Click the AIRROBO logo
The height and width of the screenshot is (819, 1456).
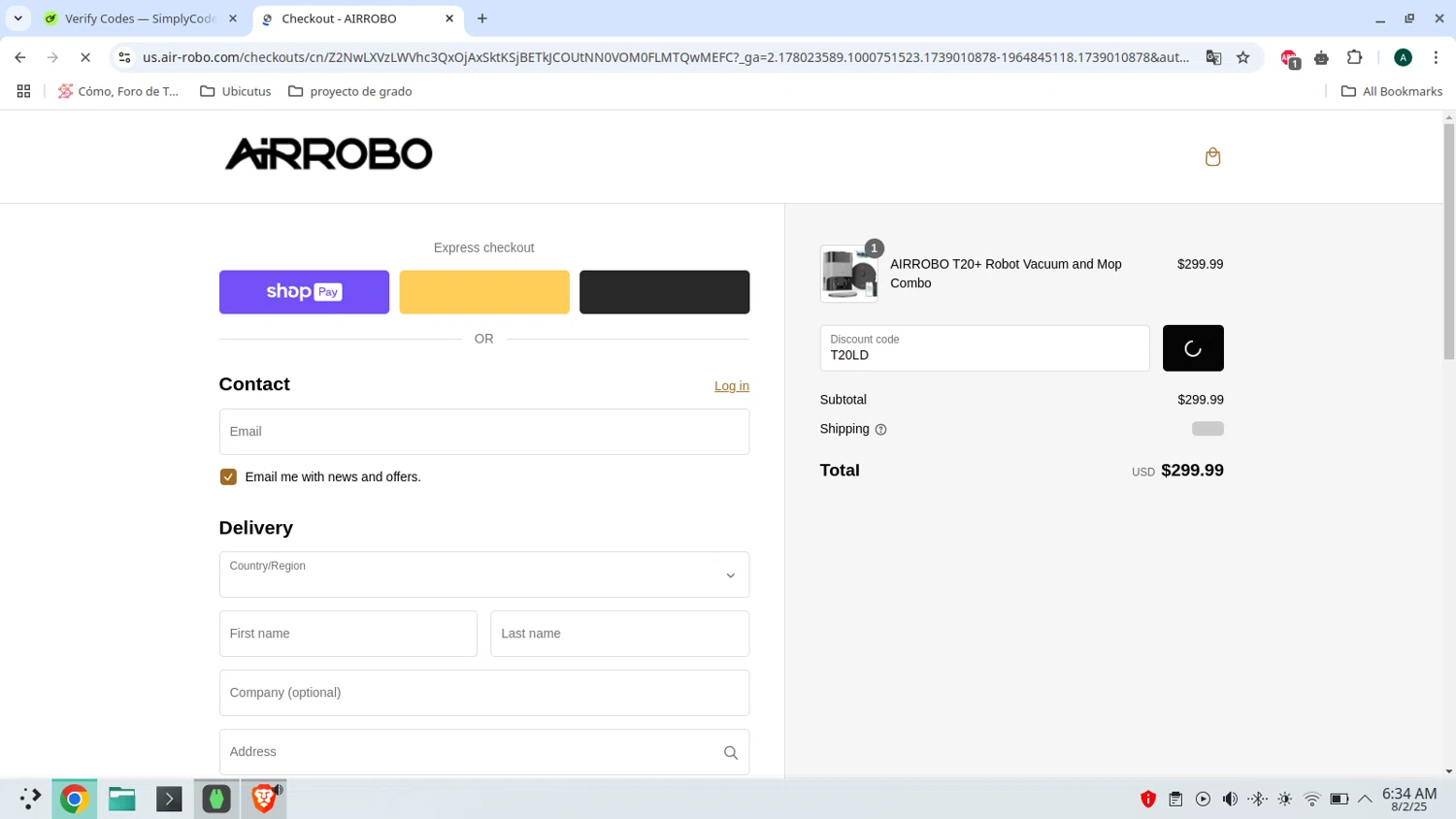328,154
